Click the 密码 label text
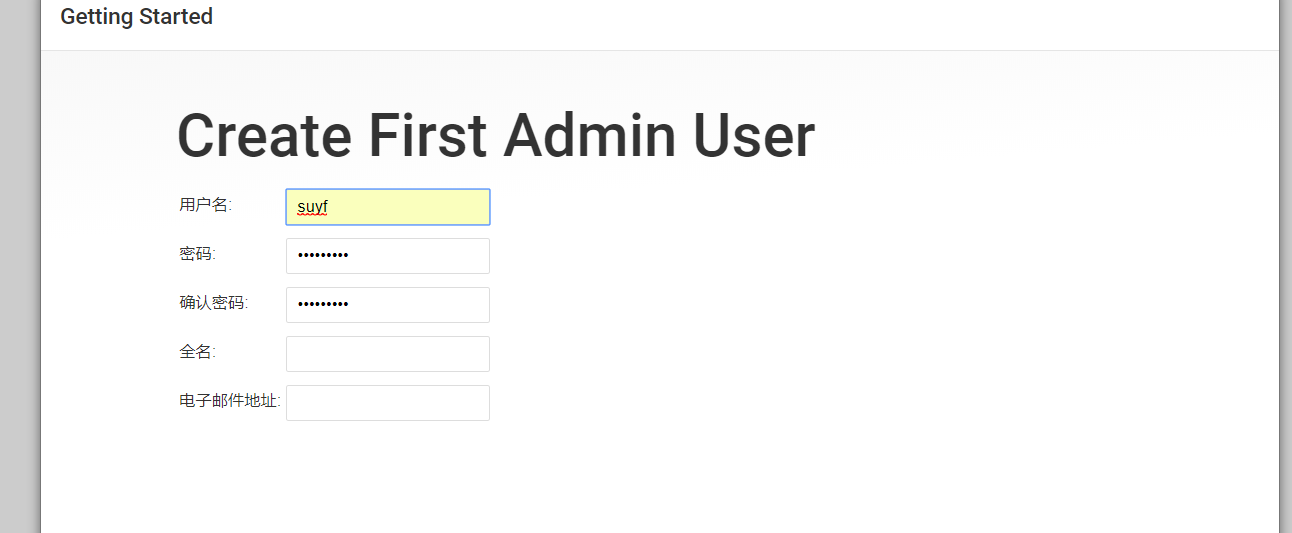Viewport: 1292px width, 533px height. [197, 254]
